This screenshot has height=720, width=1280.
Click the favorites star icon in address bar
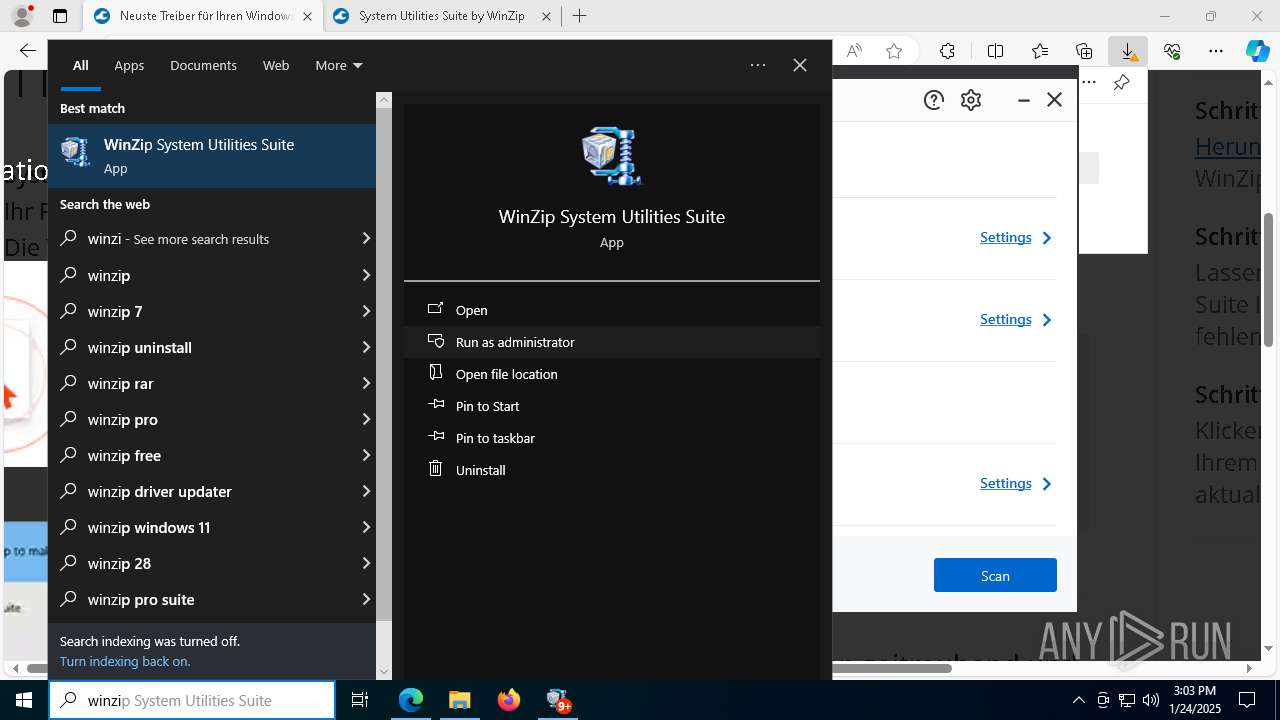pyautogui.click(x=894, y=51)
